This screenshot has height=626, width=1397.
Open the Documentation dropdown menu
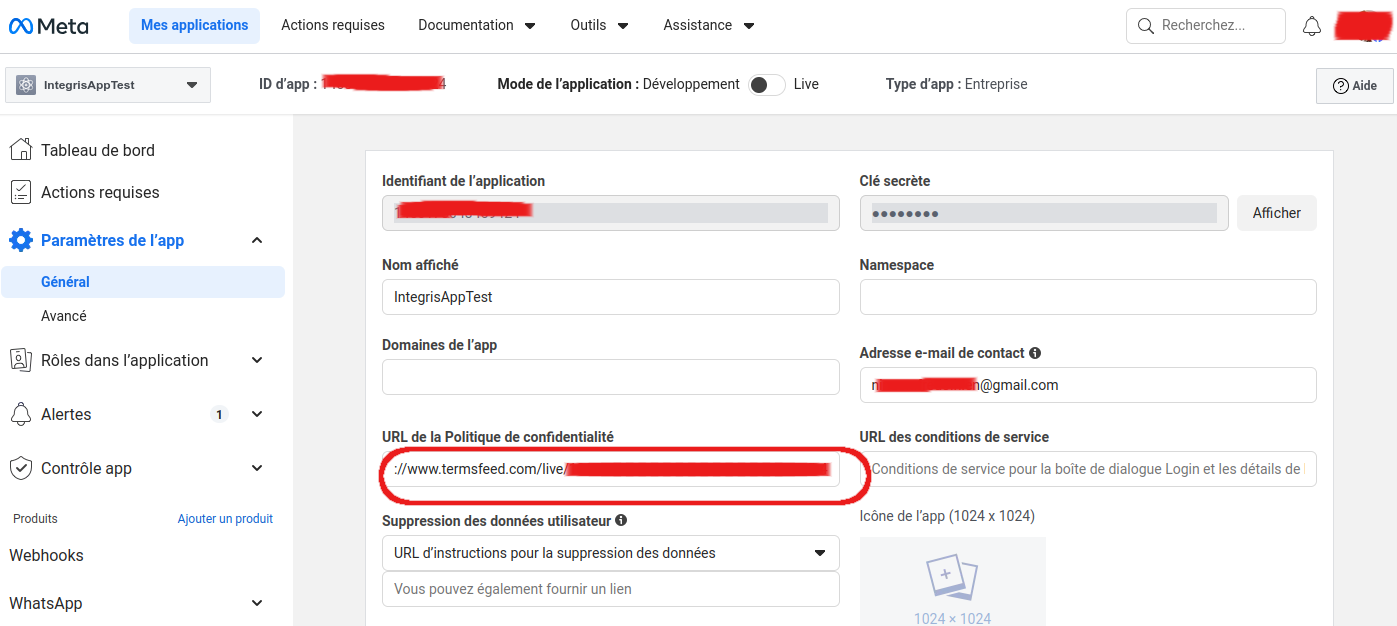pyautogui.click(x=477, y=25)
